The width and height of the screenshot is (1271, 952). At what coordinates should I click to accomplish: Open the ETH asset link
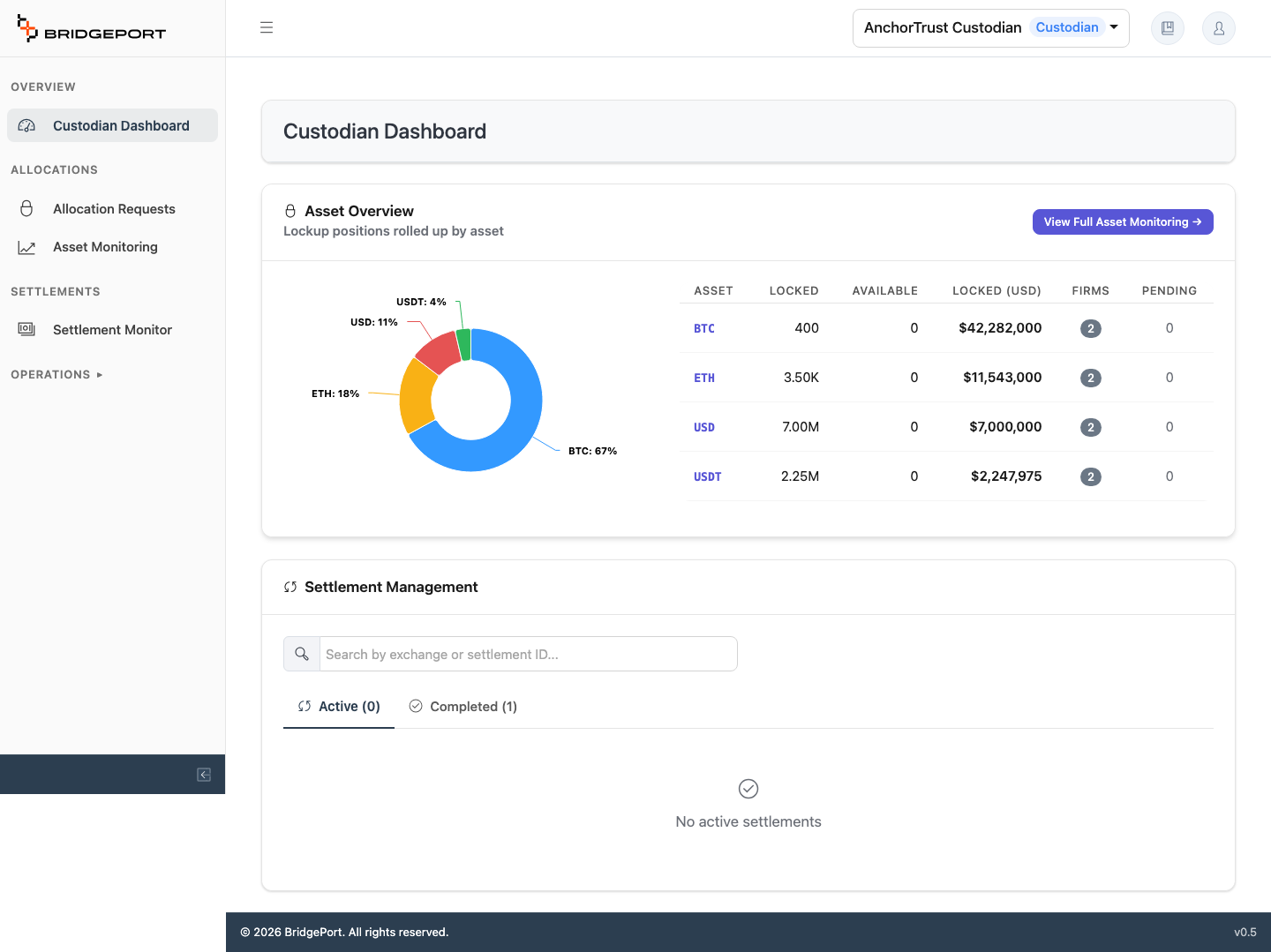[704, 378]
